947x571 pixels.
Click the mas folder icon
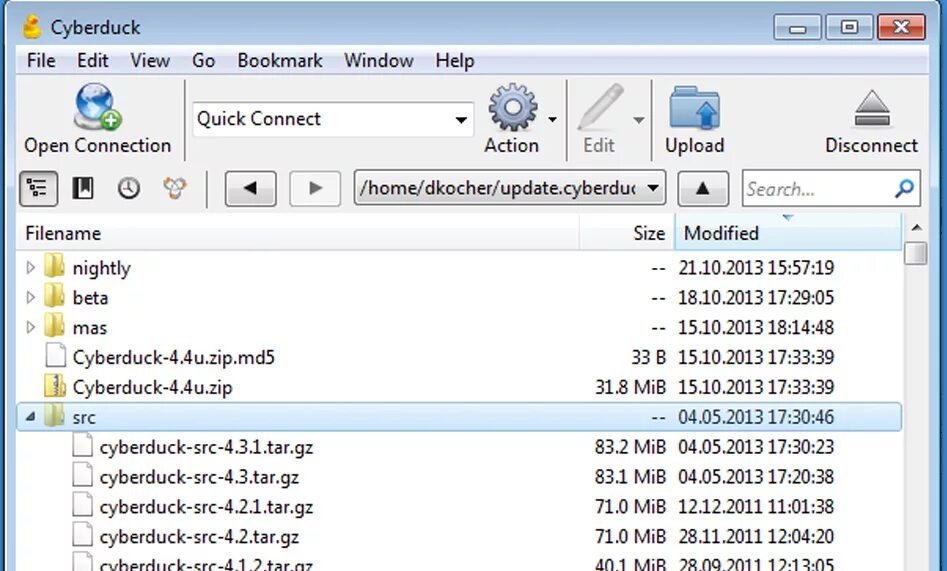pos(54,326)
